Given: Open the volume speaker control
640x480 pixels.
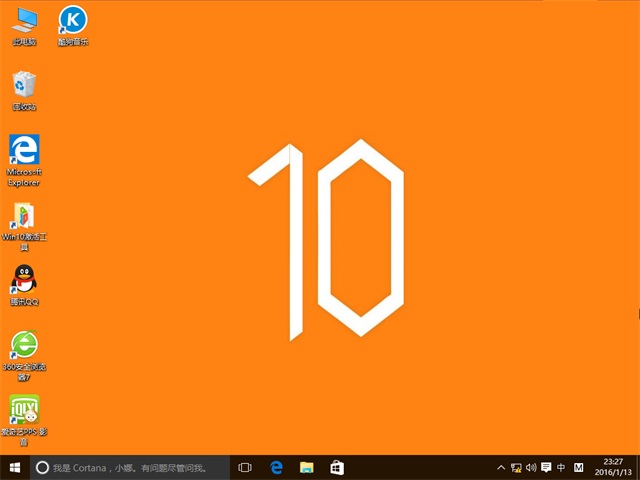Looking at the screenshot, I should click(531, 467).
